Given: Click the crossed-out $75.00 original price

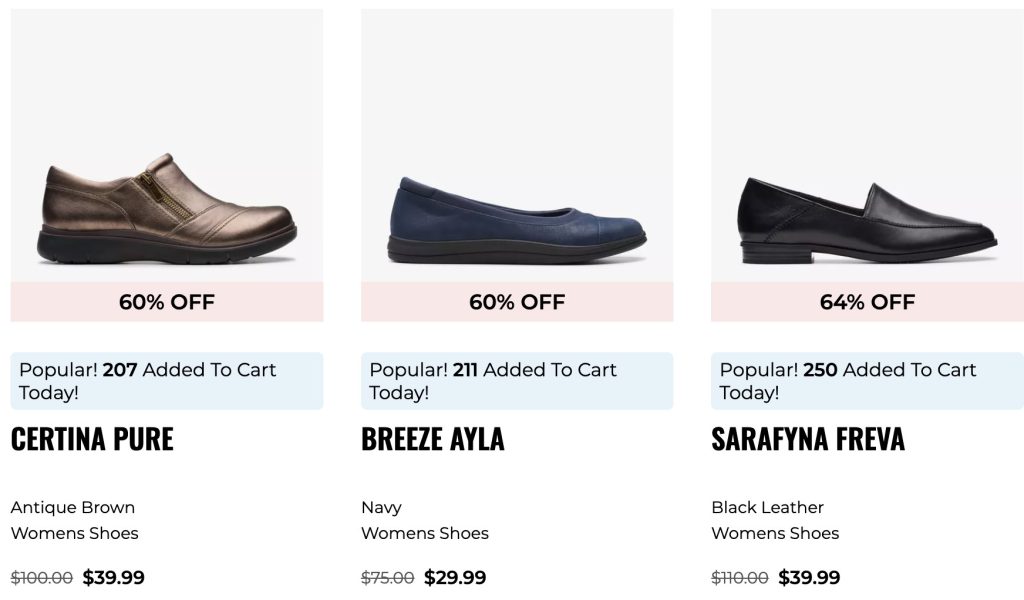Looking at the screenshot, I should pyautogui.click(x=387, y=577).
